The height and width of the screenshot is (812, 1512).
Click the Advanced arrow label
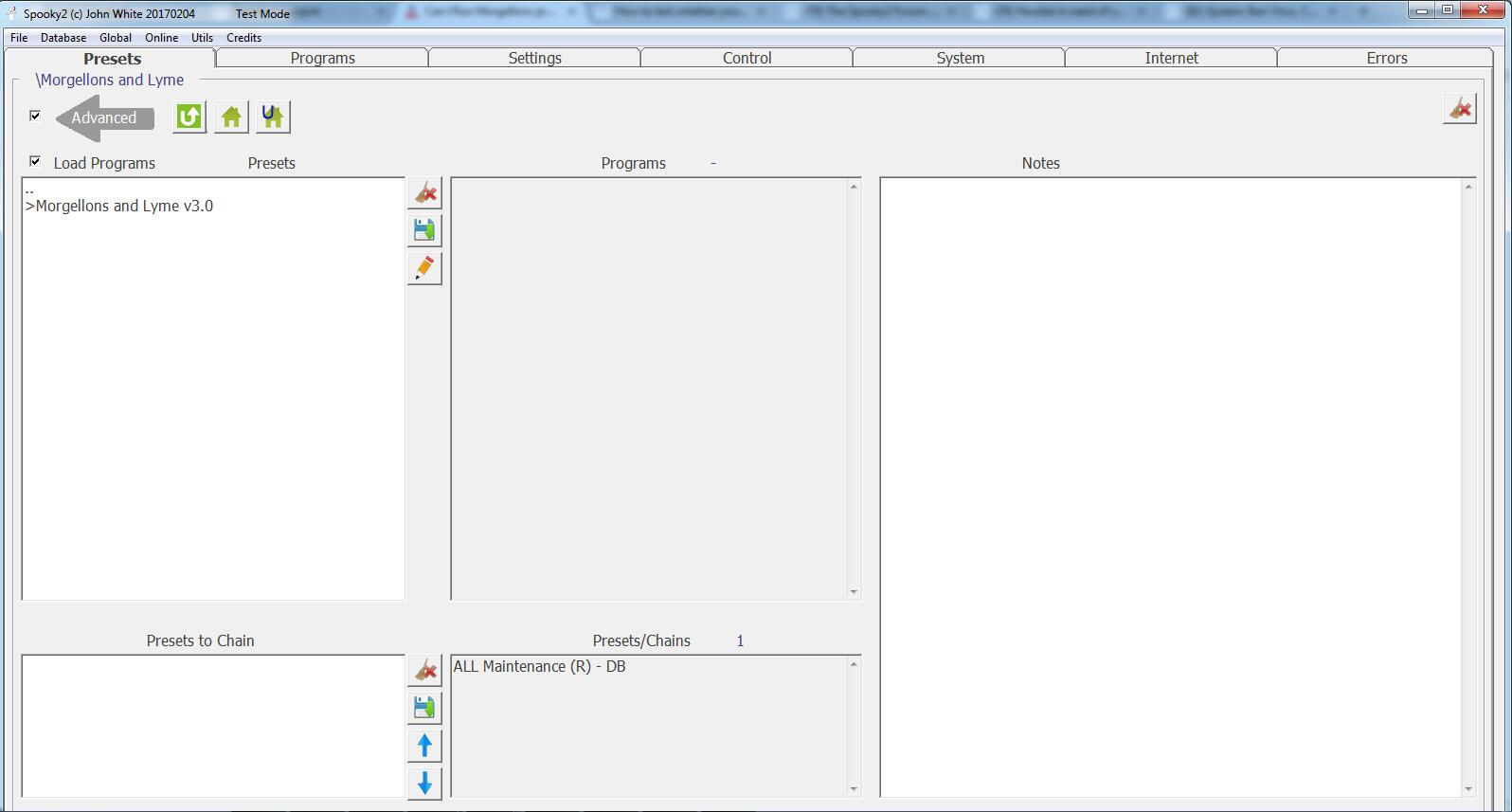[104, 117]
